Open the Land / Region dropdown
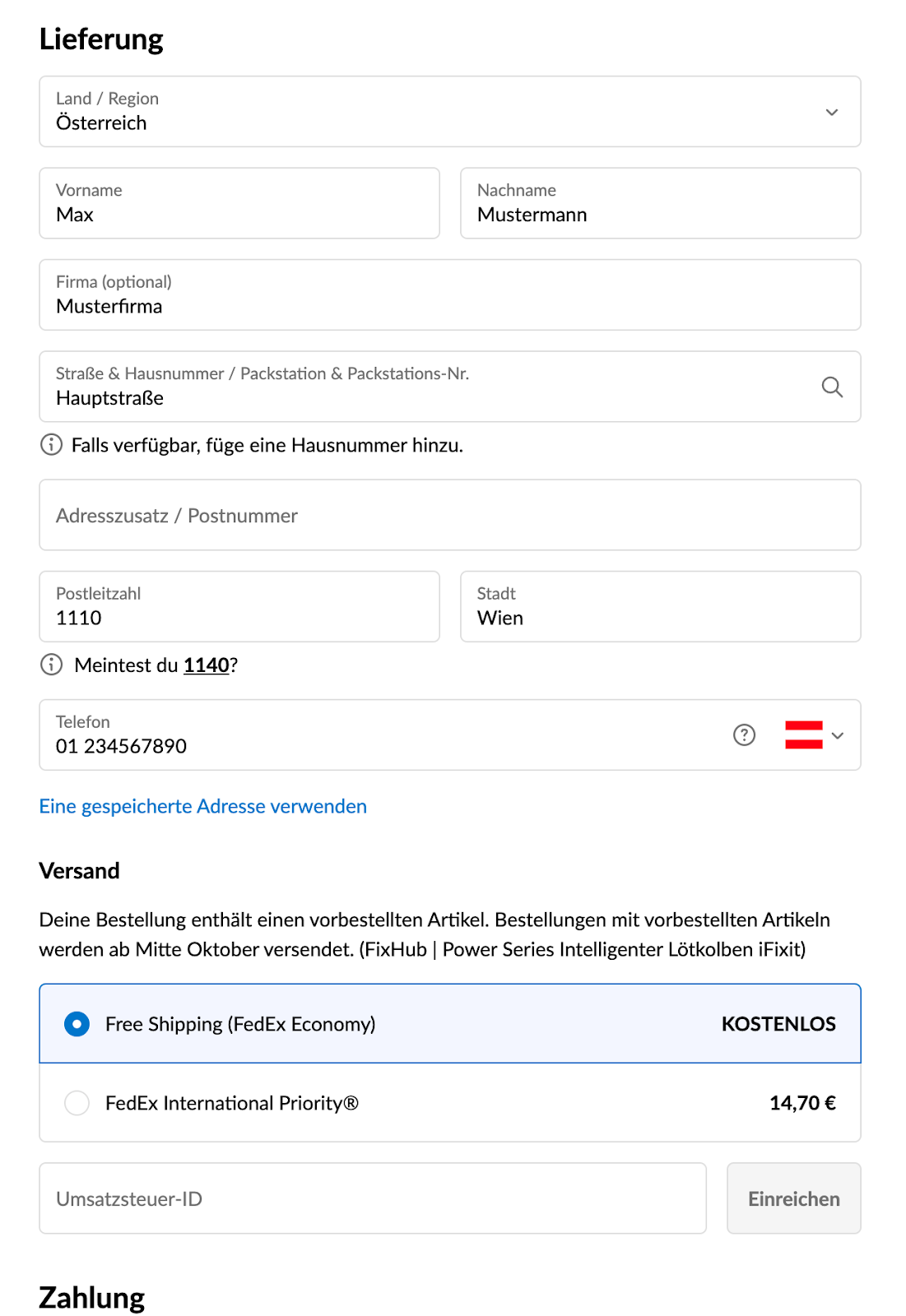 coord(450,112)
